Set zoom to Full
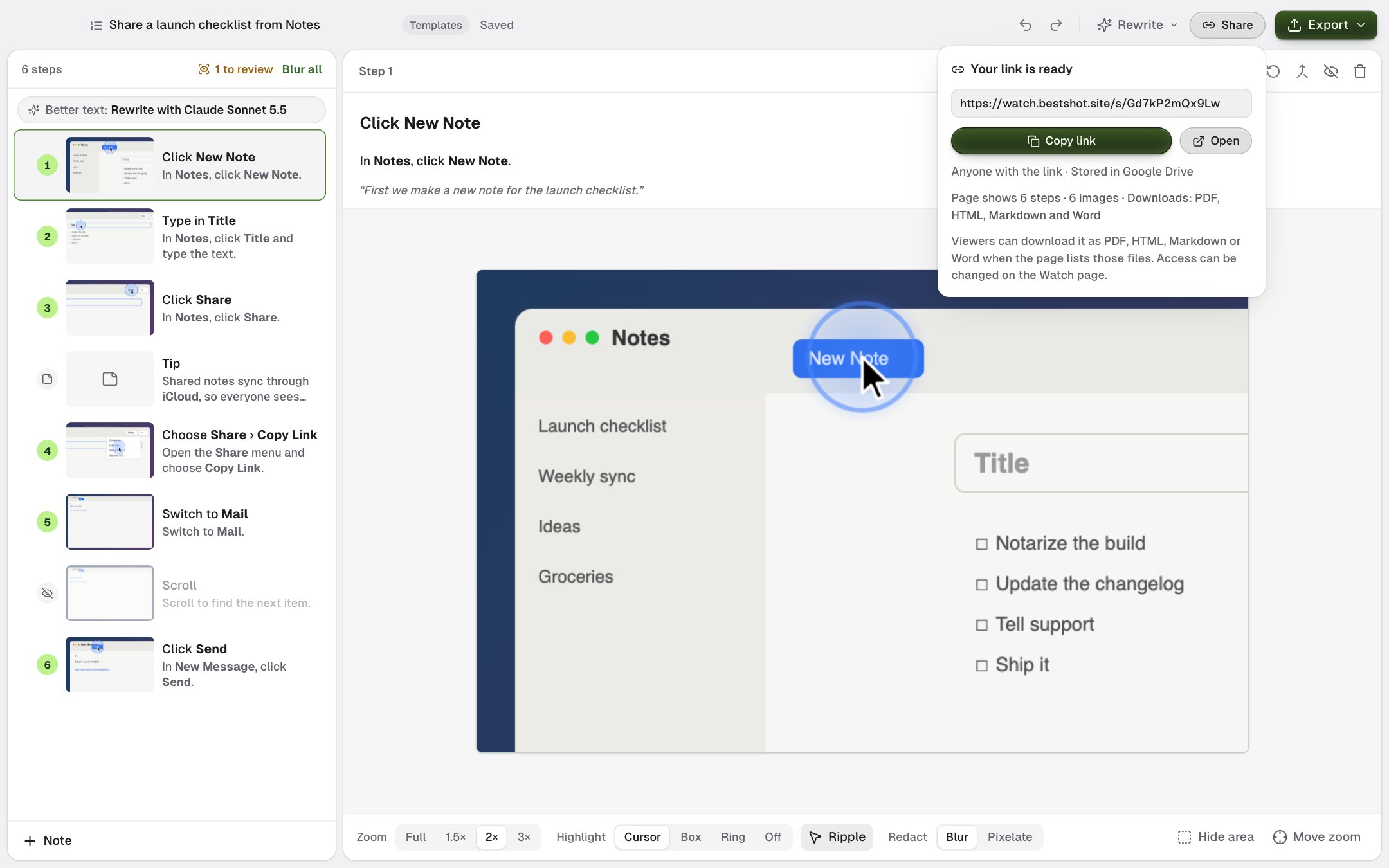This screenshot has height=868, width=1389. 415,836
